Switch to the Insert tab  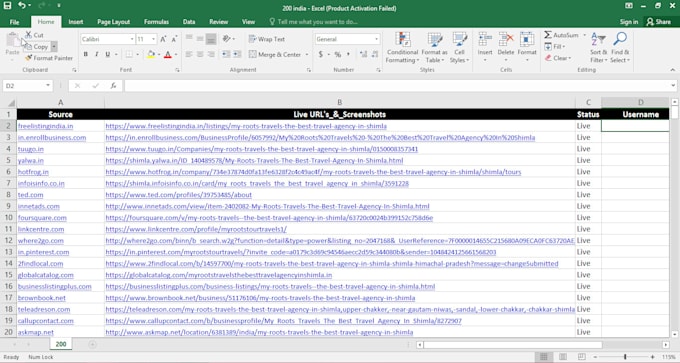pyautogui.click(x=75, y=22)
